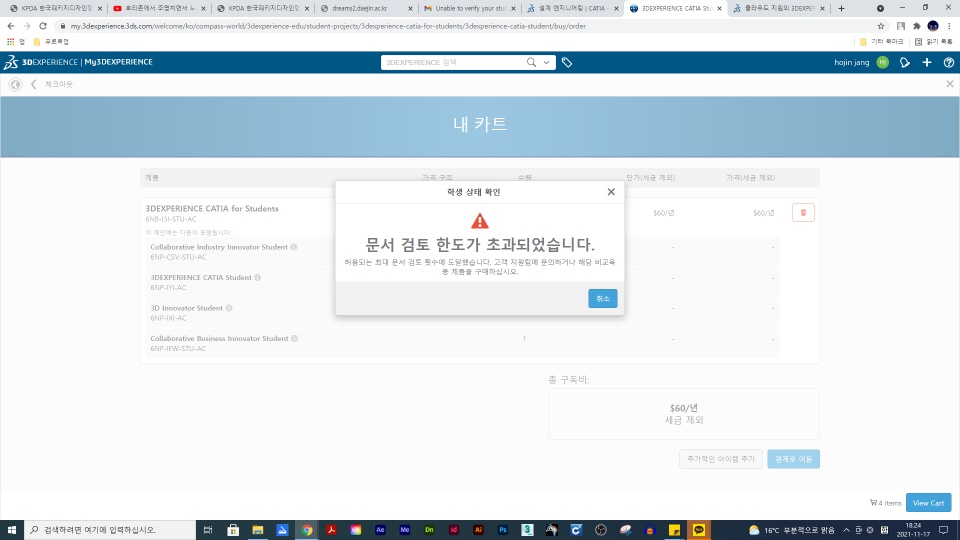This screenshot has height=540, width=960.
Task: Expand the search options dropdown arrow
Action: point(546,62)
